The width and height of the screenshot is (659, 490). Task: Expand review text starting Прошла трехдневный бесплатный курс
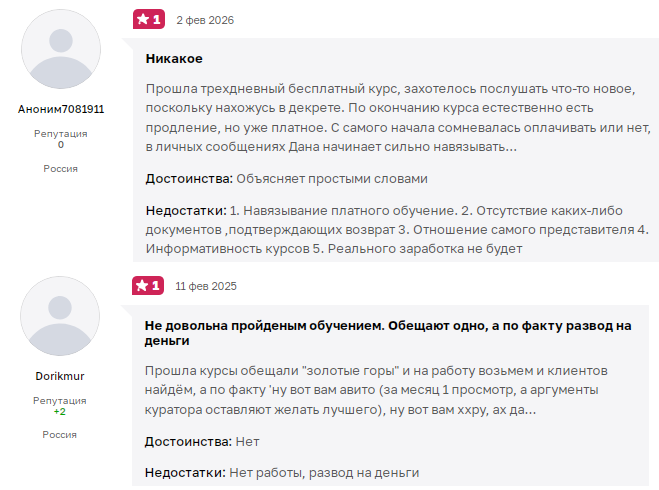point(398,118)
